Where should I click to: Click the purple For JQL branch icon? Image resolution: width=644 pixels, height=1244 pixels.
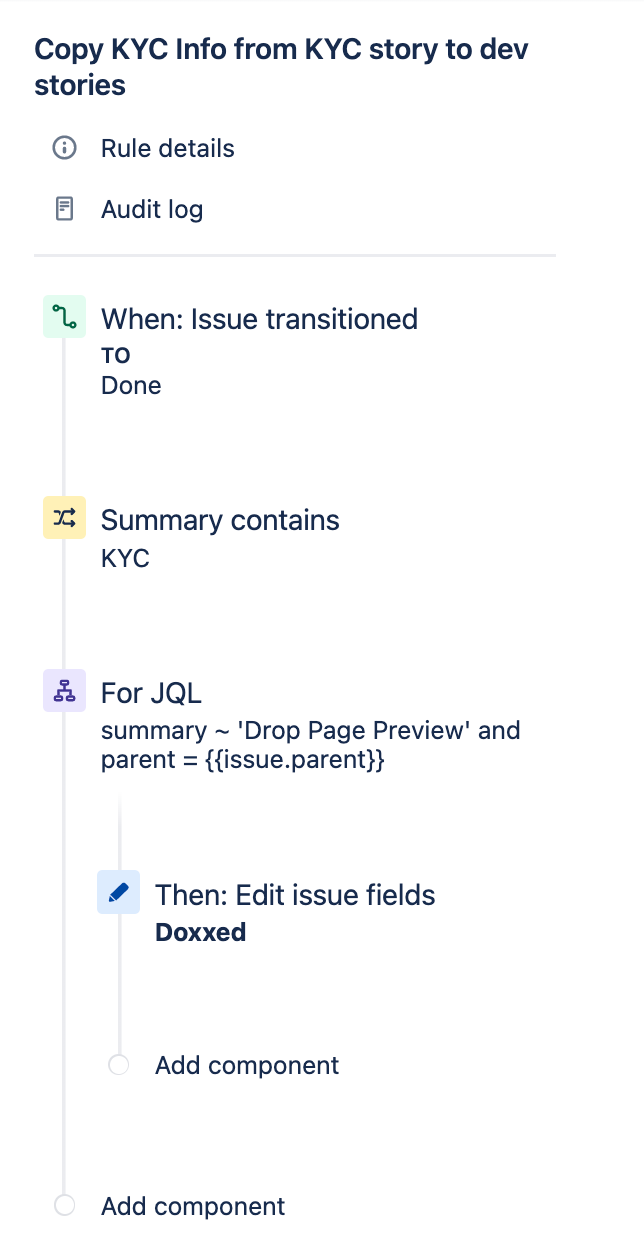pyautogui.click(x=64, y=690)
